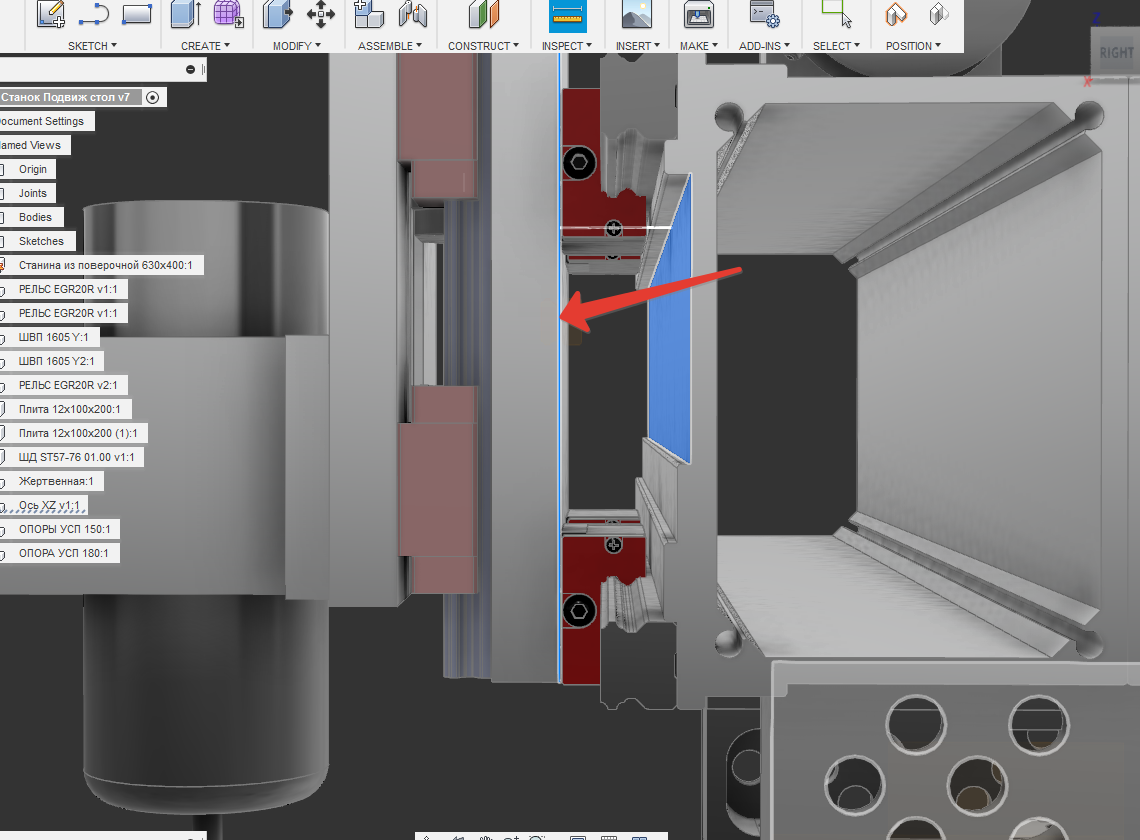Screen dimensions: 1140x840
Task: Select the Offset Plane construct icon
Action: 483,15
